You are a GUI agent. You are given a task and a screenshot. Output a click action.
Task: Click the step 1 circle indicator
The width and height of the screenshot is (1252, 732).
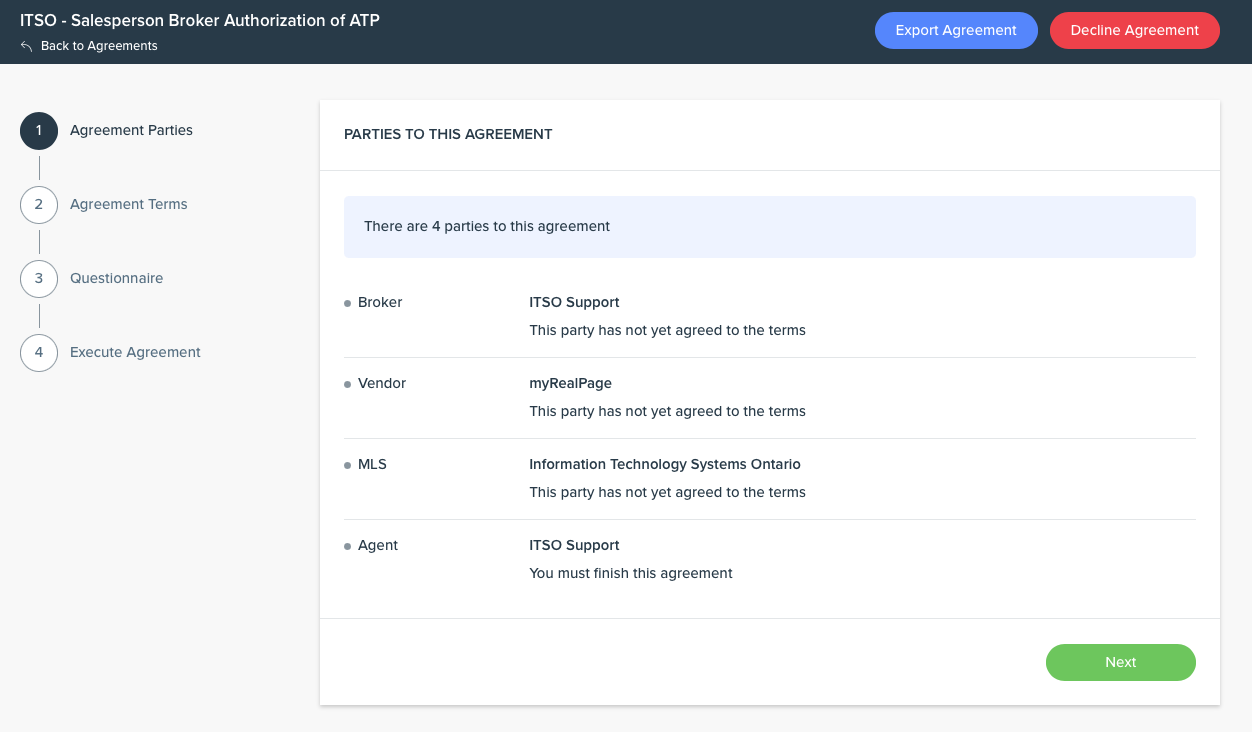click(39, 131)
